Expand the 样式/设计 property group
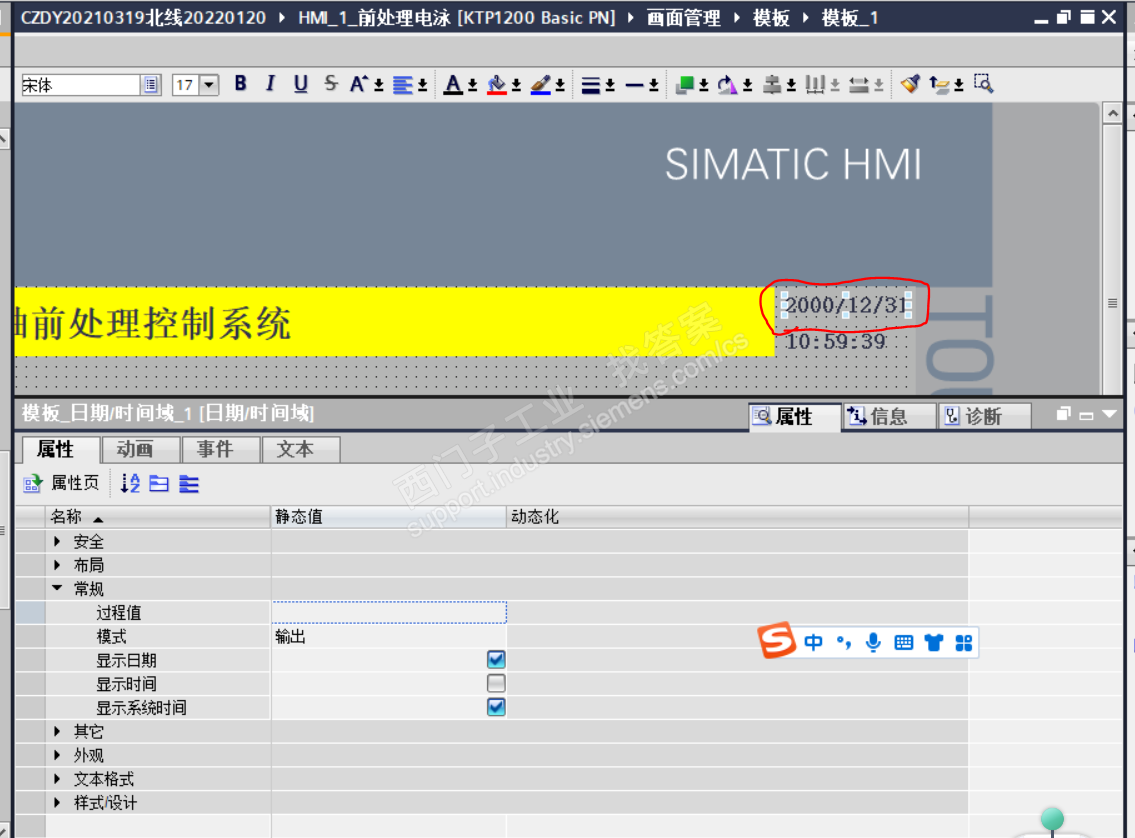This screenshot has height=838, width=1135. point(57,803)
